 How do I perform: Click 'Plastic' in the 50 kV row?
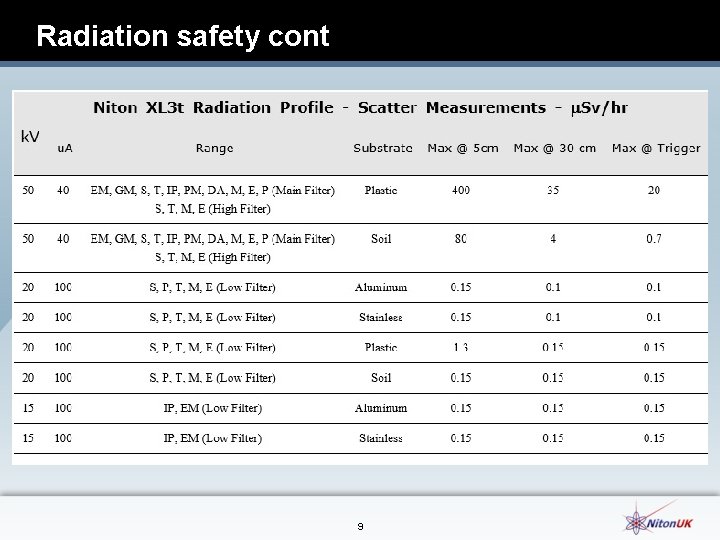[x=381, y=190]
